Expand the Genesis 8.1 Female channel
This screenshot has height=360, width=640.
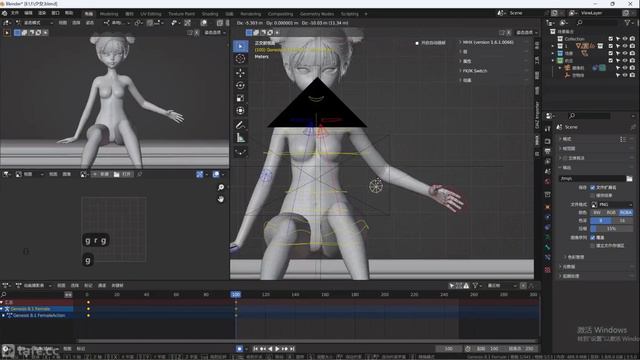coord(2,309)
